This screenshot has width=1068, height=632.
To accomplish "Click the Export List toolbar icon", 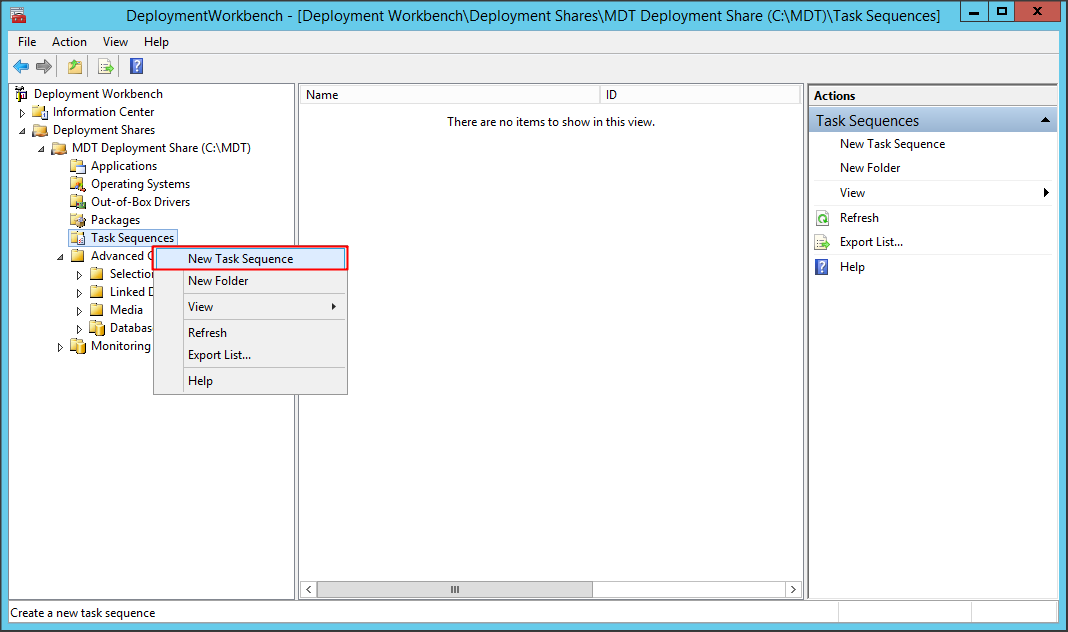I will click(105, 67).
